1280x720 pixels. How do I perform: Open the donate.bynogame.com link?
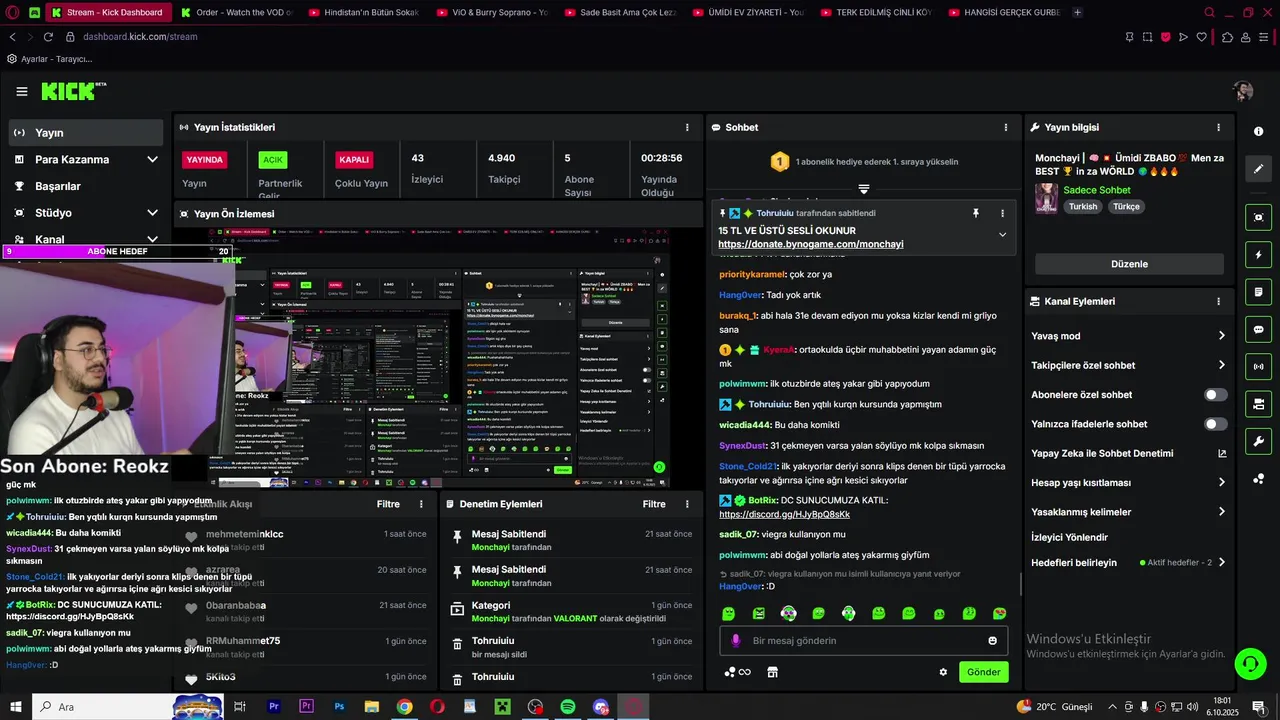(x=811, y=244)
